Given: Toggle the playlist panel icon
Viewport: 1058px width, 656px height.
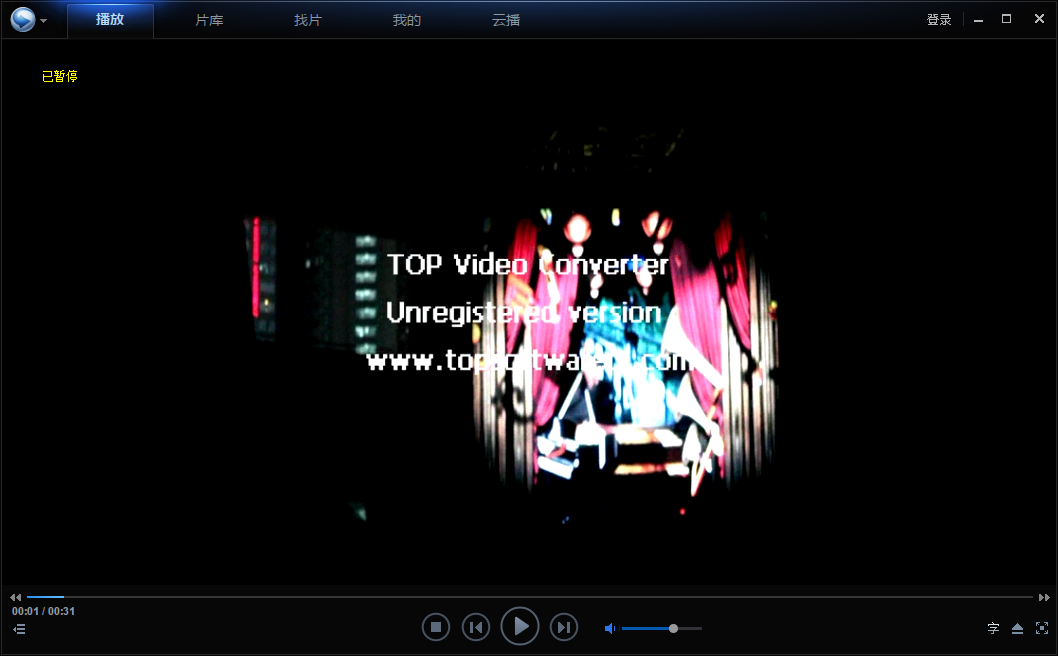Looking at the screenshot, I should 19,629.
